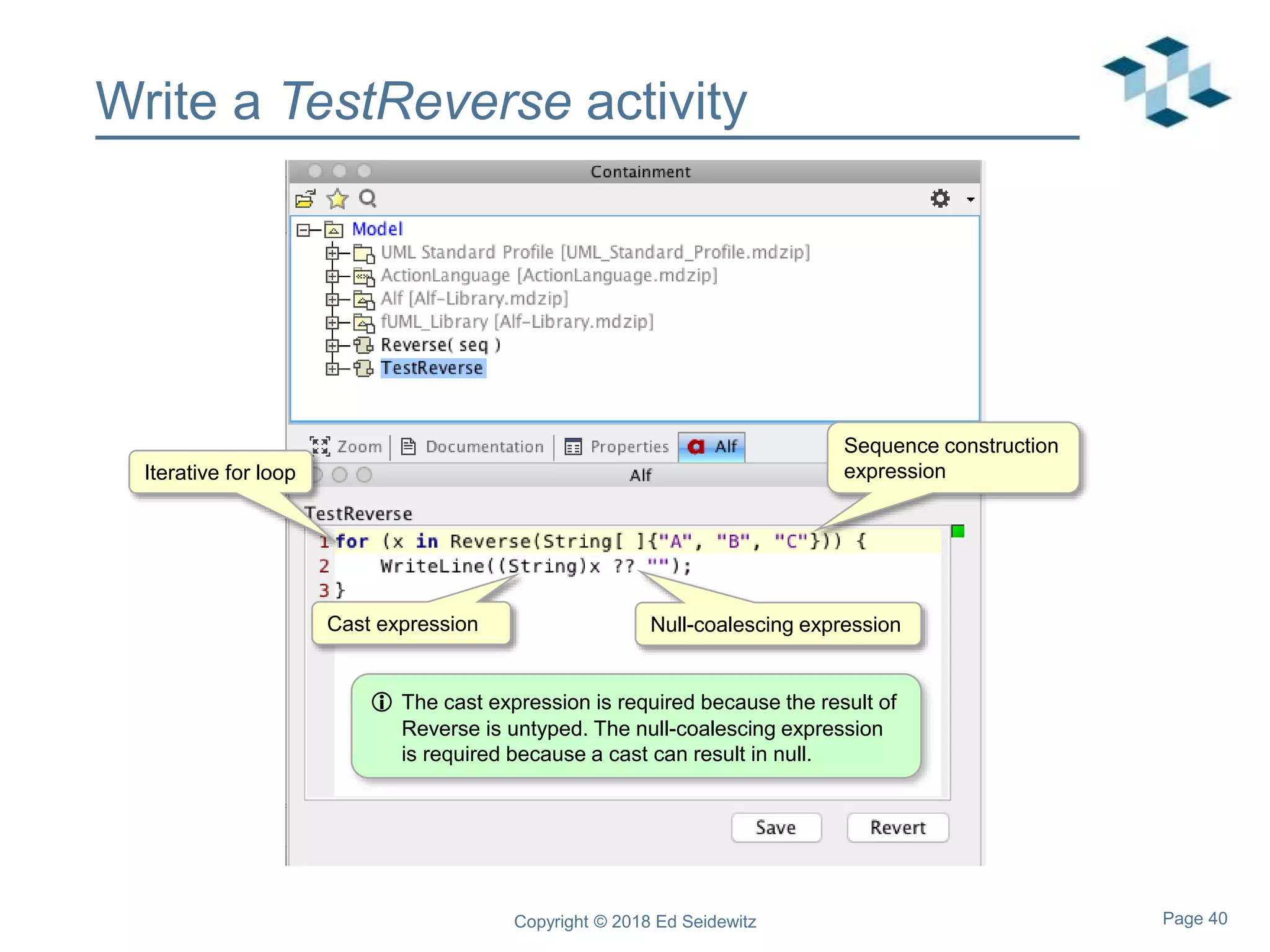
Task: Click the Revert button
Action: (x=897, y=827)
